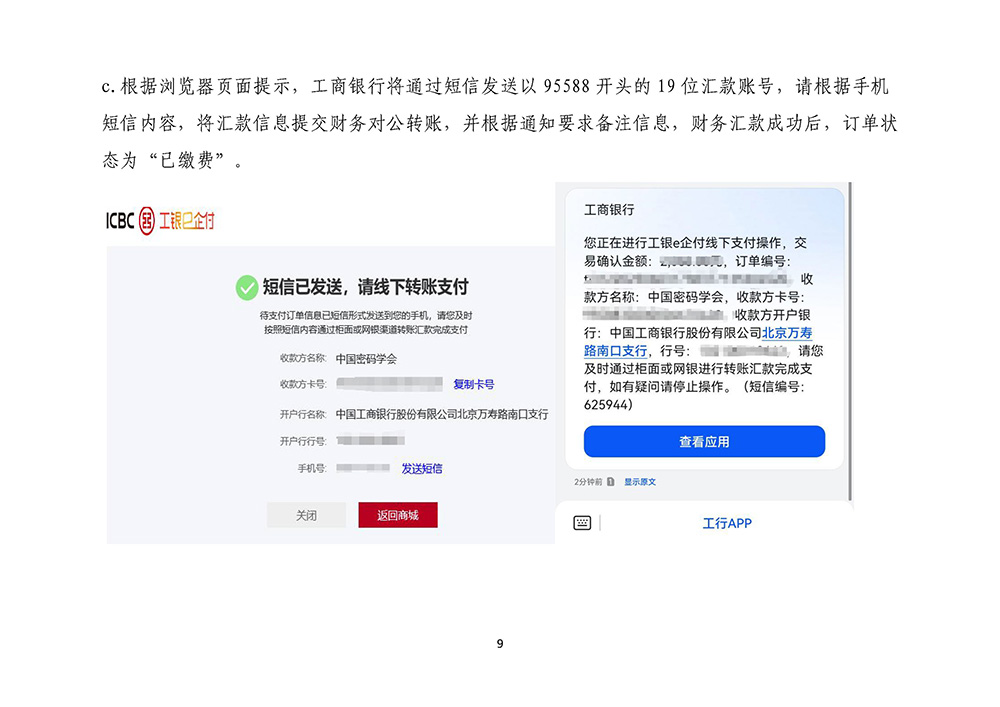Screen dimensions: 1000x707
Task: Click the grey 关闭 button
Action: (x=306, y=515)
